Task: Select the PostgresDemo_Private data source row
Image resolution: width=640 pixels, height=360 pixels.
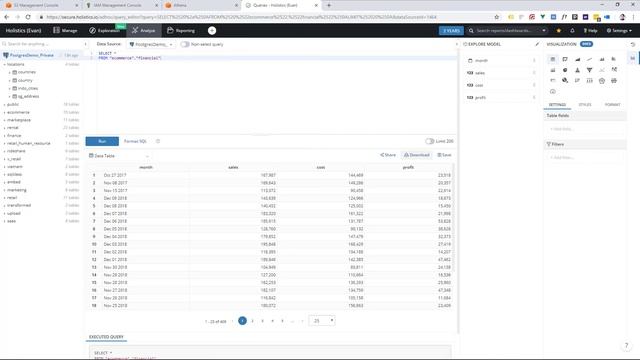Action: tap(41, 55)
